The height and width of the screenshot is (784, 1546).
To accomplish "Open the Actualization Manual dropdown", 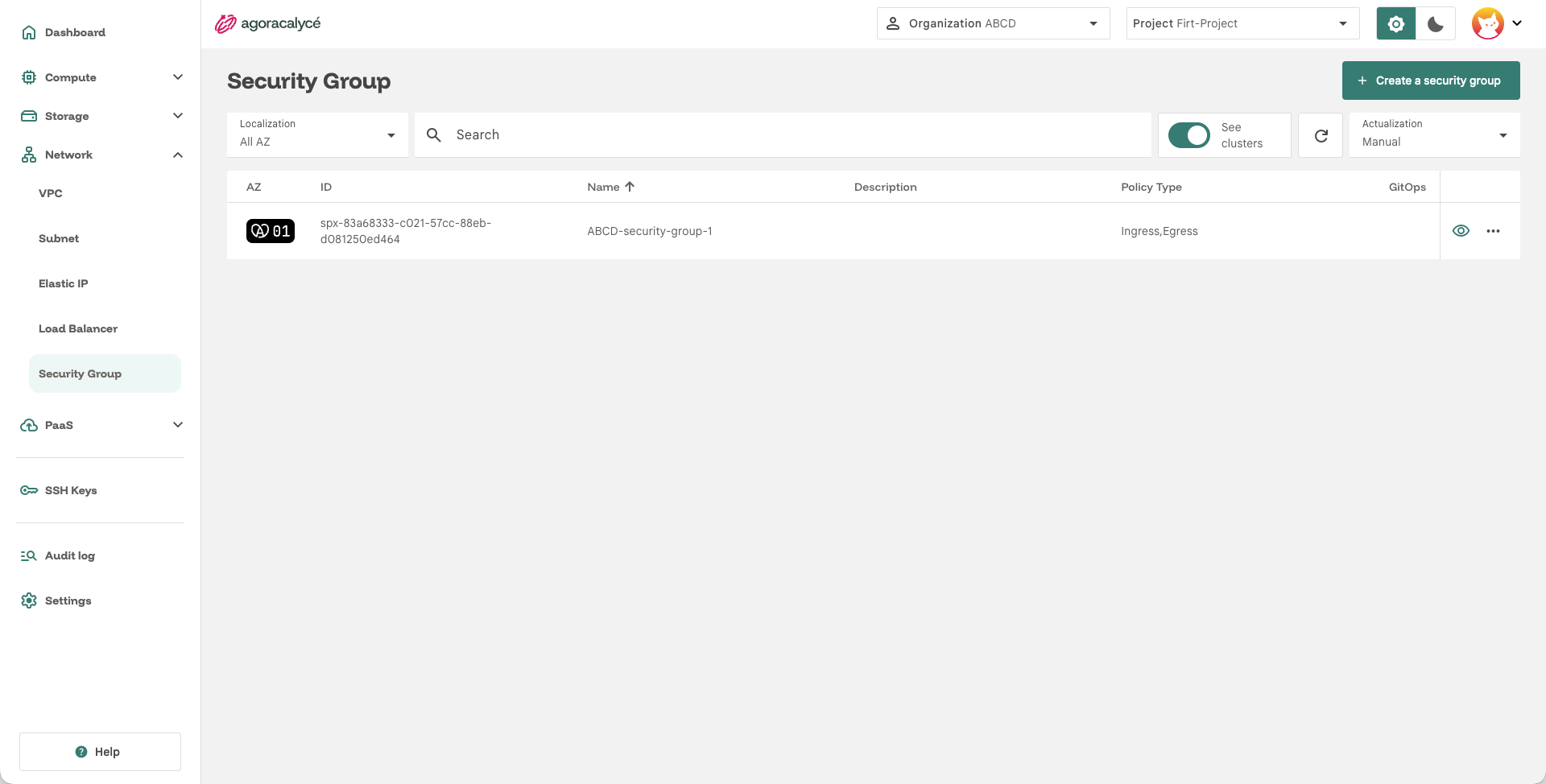I will click(x=1434, y=134).
